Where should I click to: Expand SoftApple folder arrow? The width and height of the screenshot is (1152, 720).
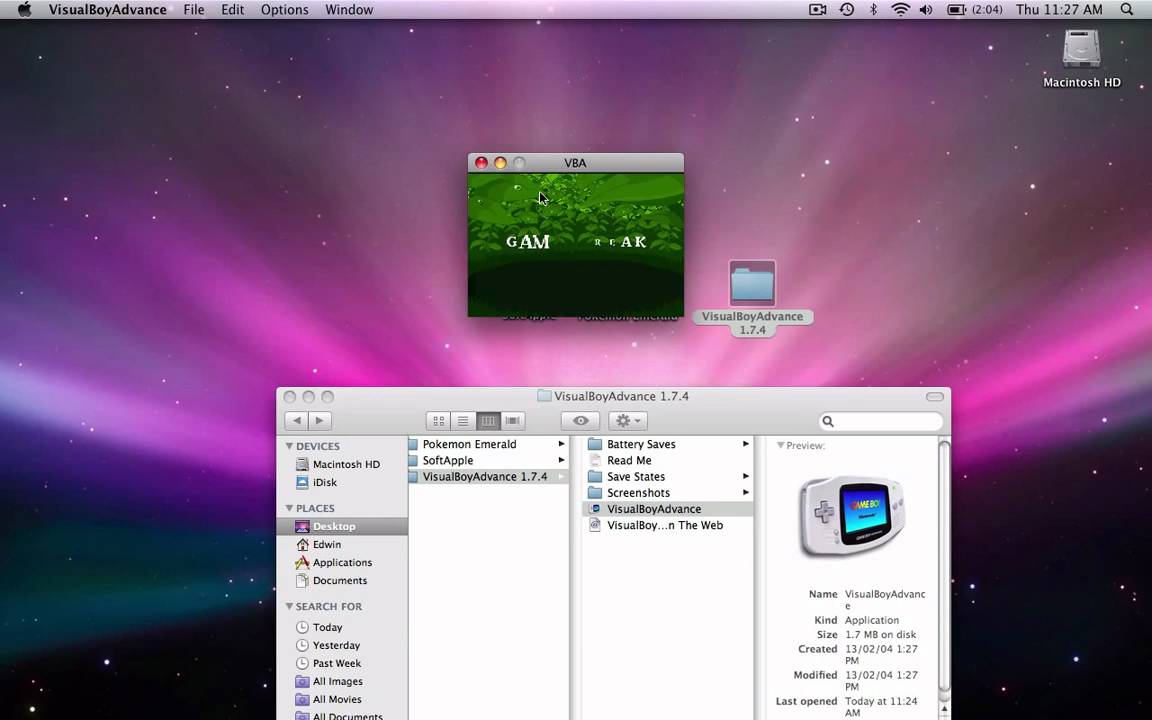(x=561, y=460)
